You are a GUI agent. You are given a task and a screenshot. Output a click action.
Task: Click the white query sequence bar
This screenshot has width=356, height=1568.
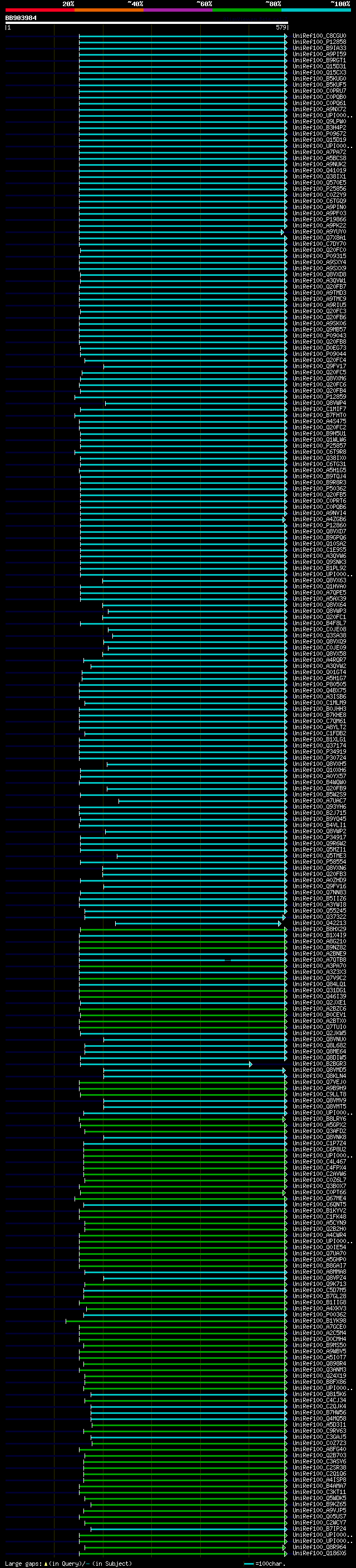(146, 22)
